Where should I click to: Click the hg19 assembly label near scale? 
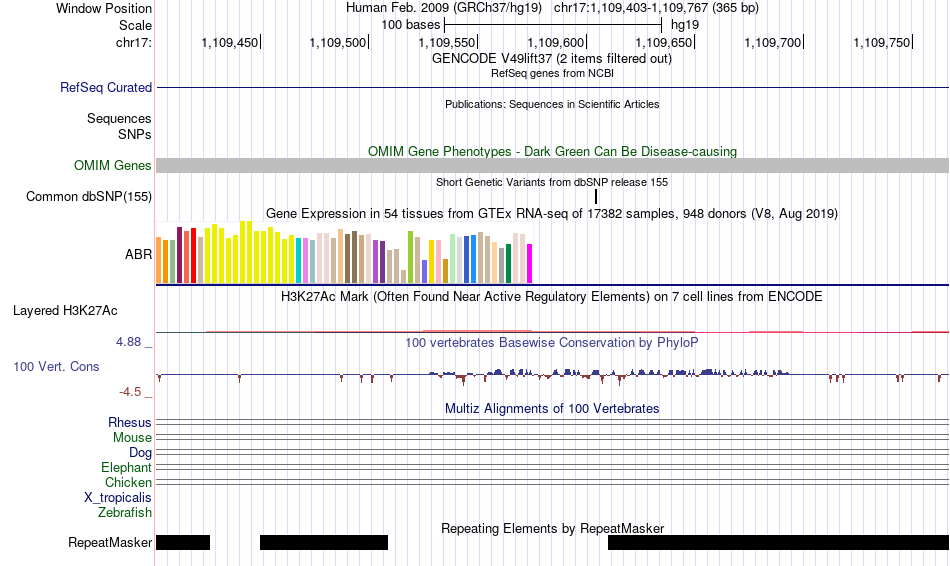pos(685,25)
